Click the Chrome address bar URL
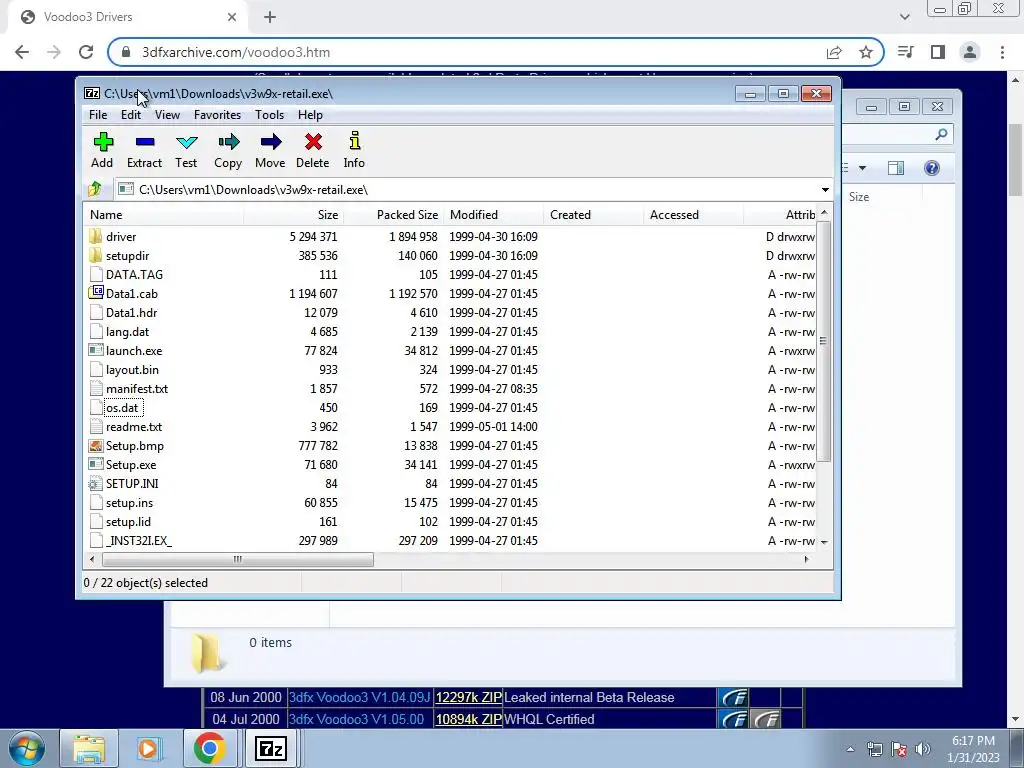 click(x=236, y=52)
